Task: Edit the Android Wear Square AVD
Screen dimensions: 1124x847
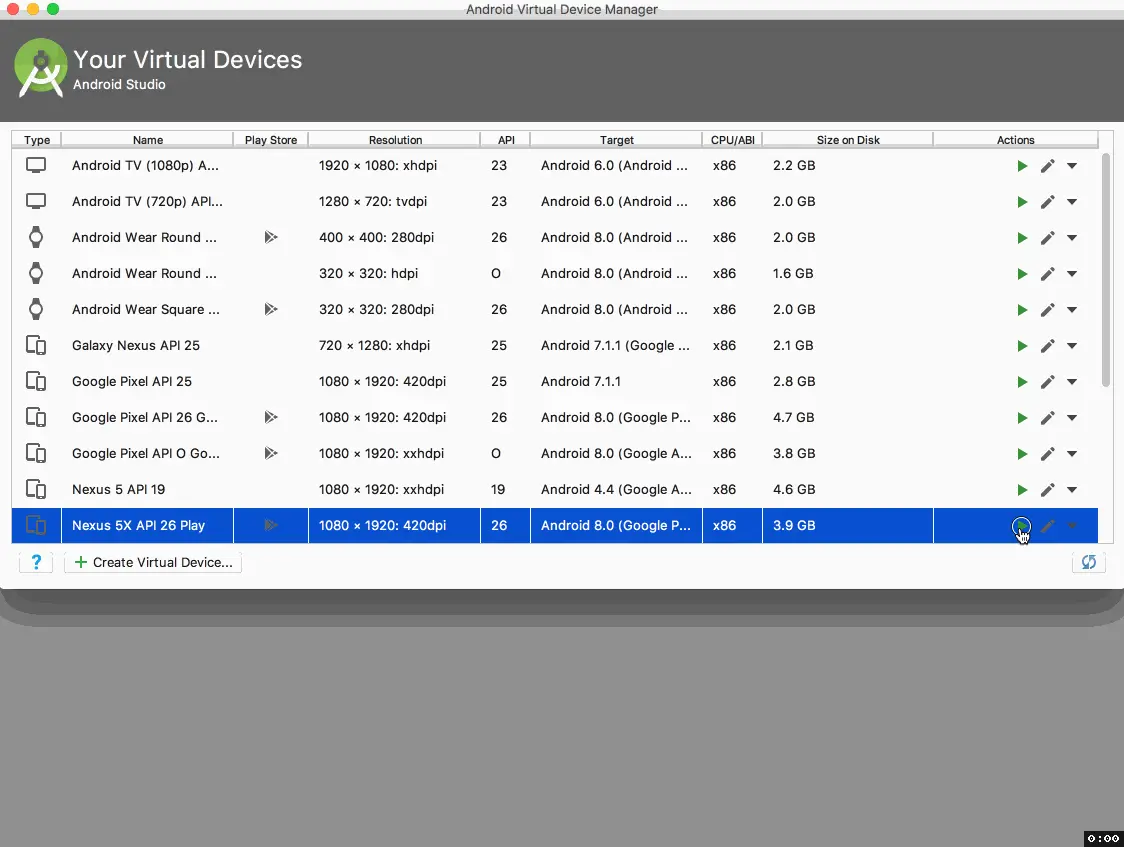Action: tap(1047, 310)
